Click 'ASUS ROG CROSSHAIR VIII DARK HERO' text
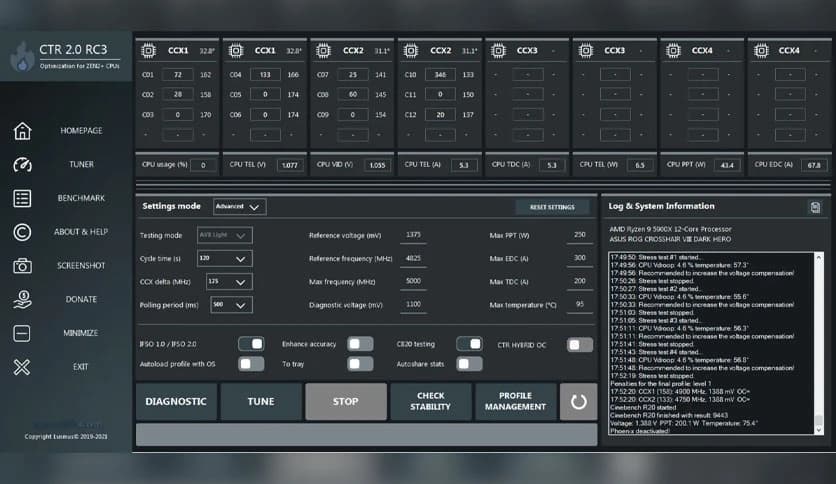Viewport: 836px width, 484px height. [x=670, y=239]
